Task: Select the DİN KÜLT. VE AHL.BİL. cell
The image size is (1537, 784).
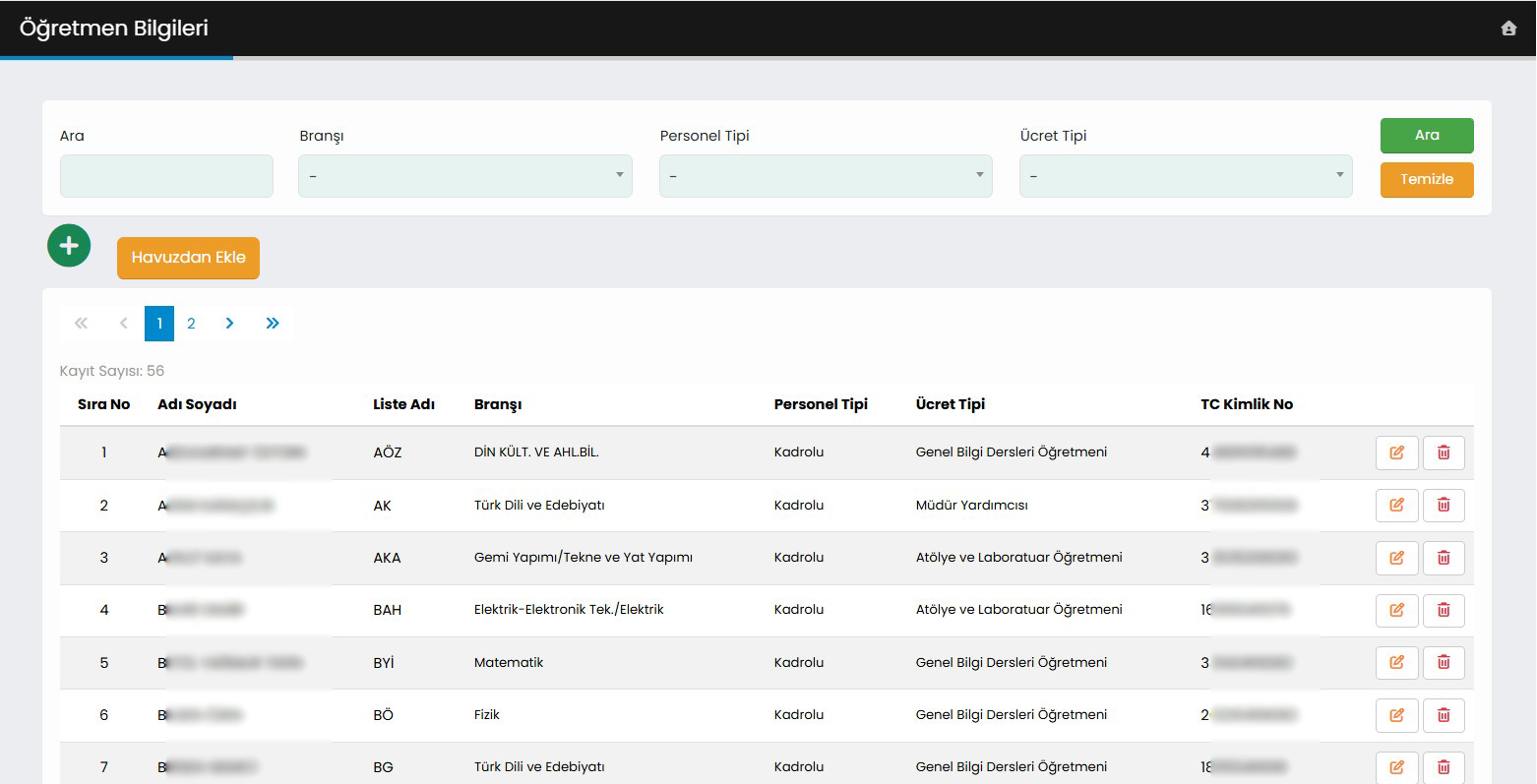Action: [x=536, y=452]
